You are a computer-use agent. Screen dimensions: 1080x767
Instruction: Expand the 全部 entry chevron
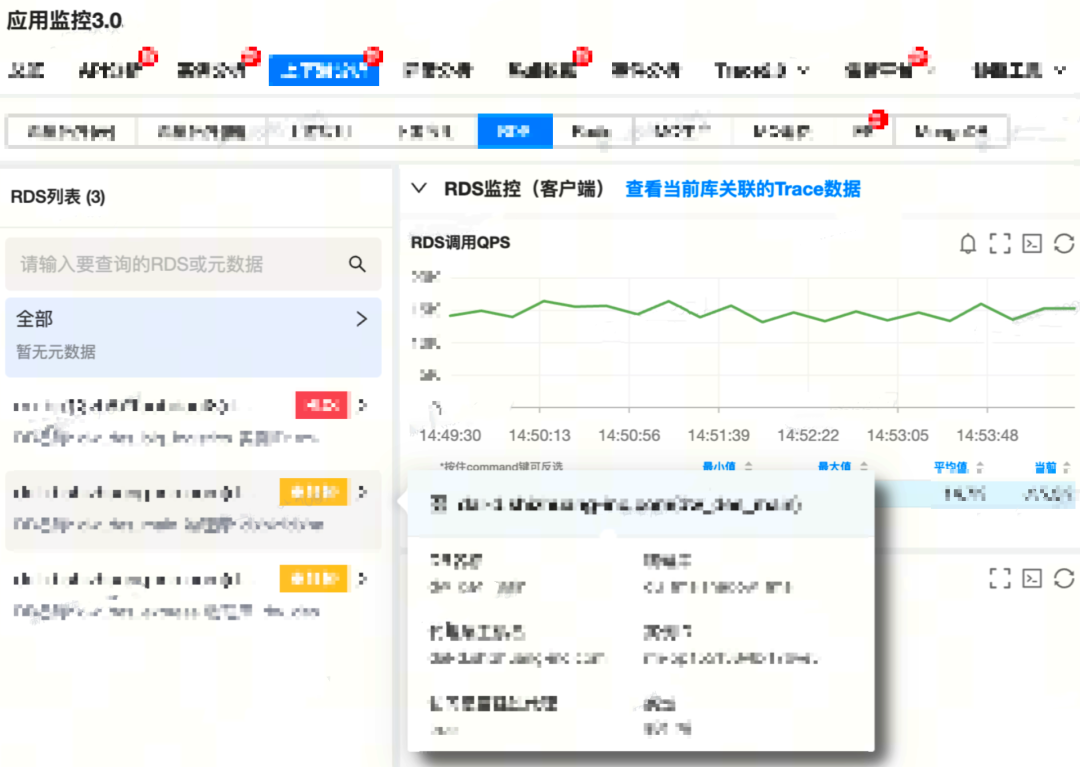(362, 319)
